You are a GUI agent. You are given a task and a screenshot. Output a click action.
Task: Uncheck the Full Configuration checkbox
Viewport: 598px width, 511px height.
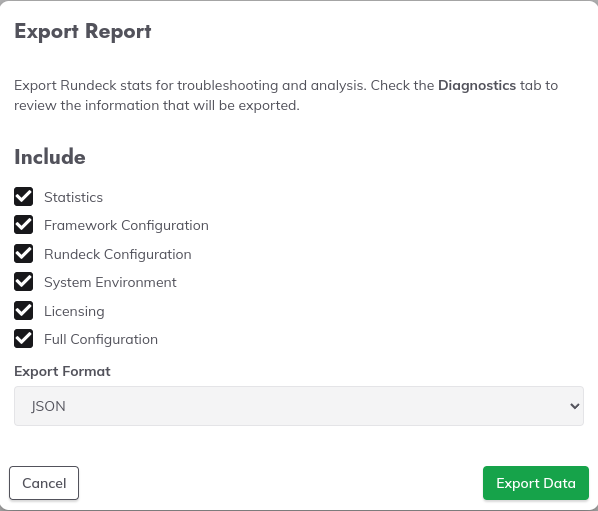pos(24,339)
